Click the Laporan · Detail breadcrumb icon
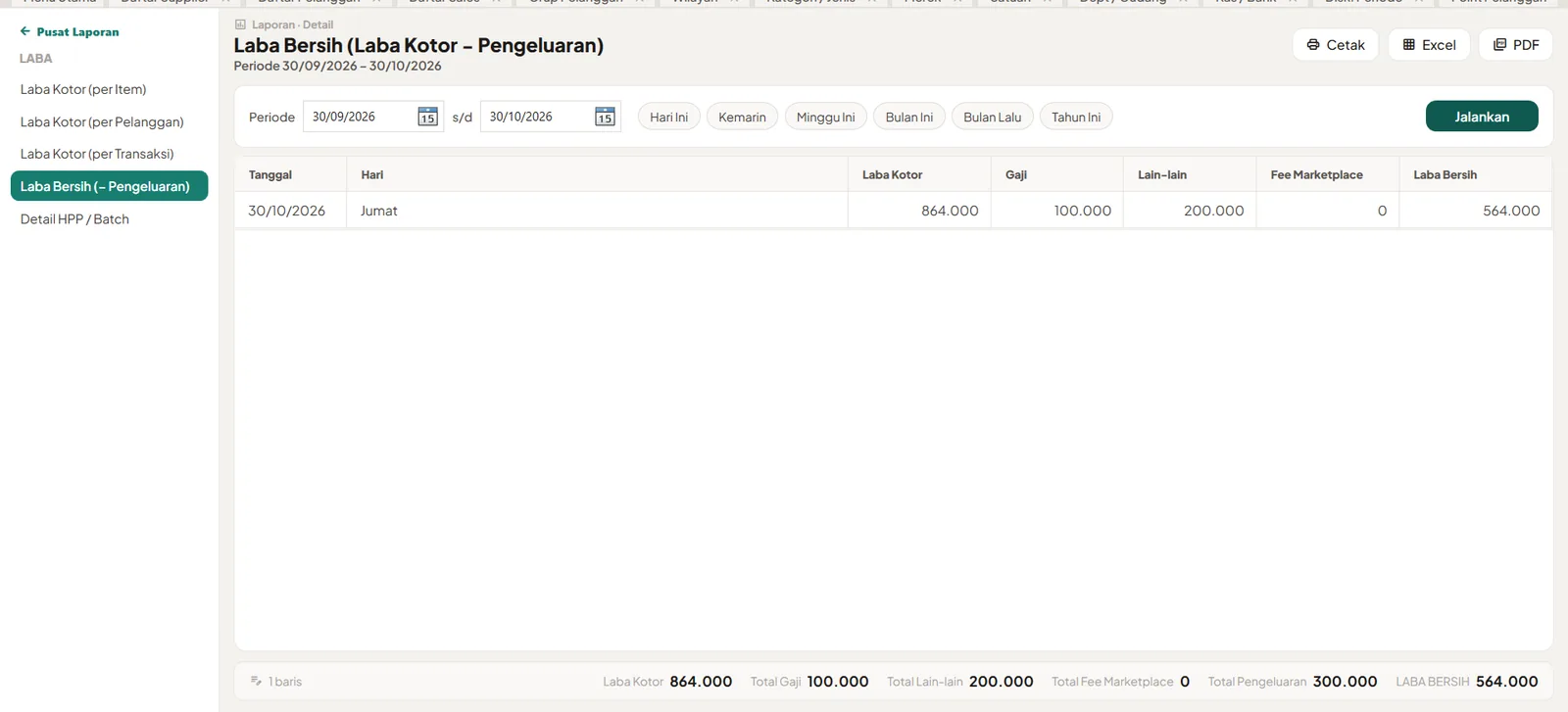Screen dimensions: 1568x712 pyautogui.click(x=240, y=24)
